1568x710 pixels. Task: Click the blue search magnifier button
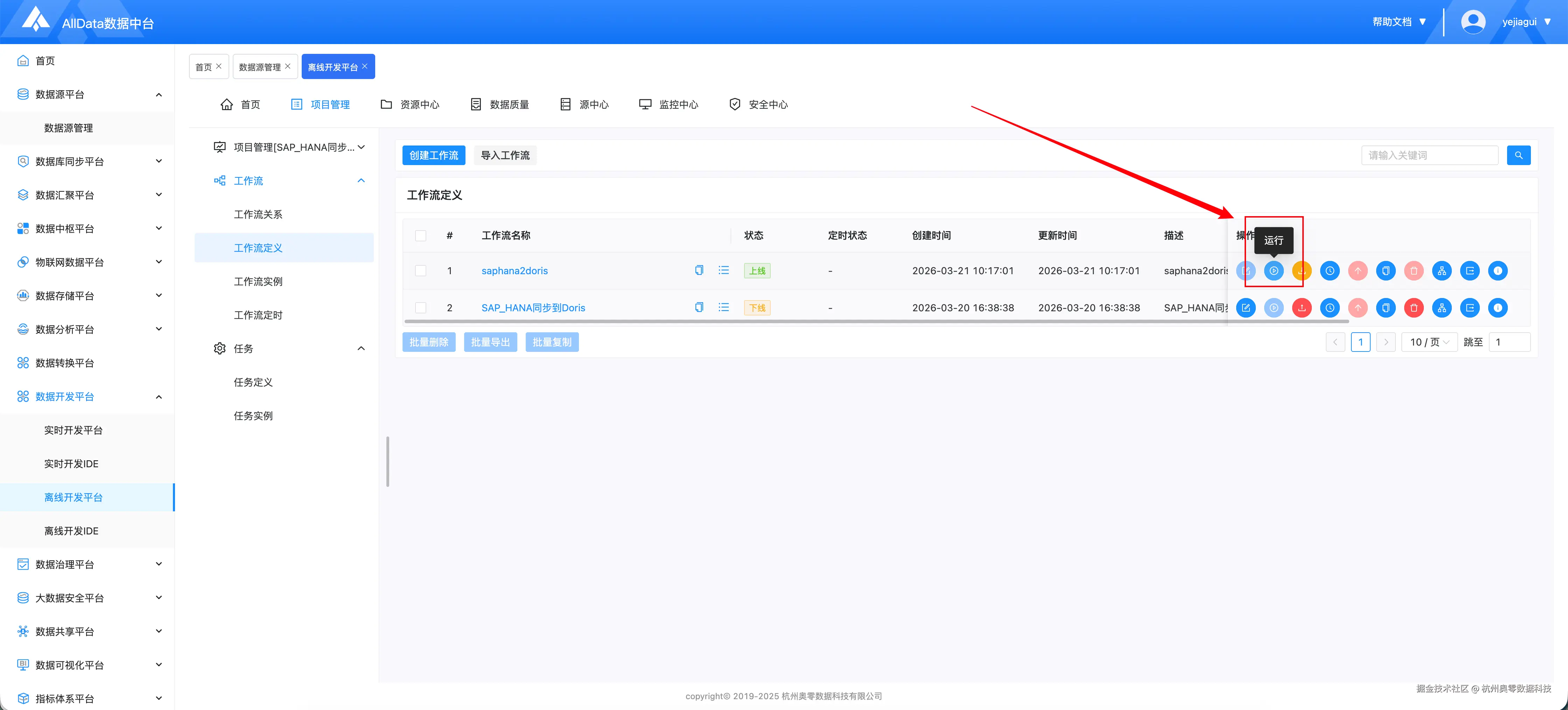1518,155
